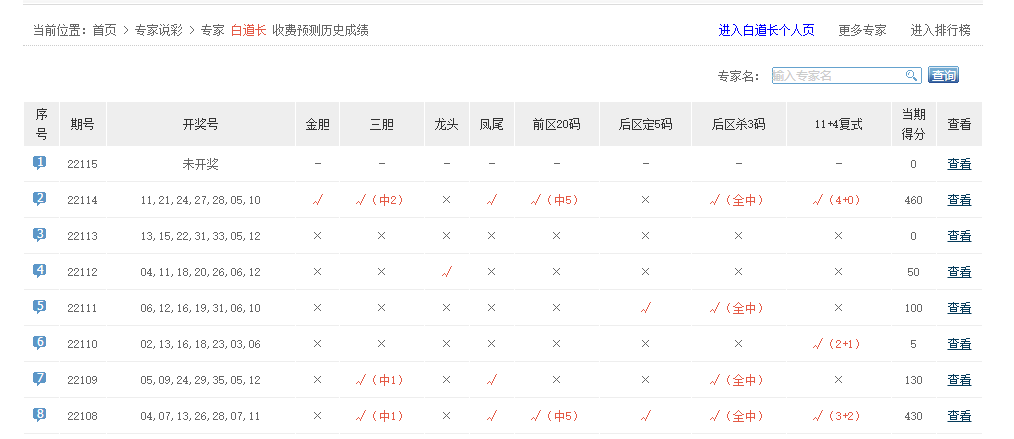
Task: Select 进入排行榜 in top navigation
Action: (940, 30)
